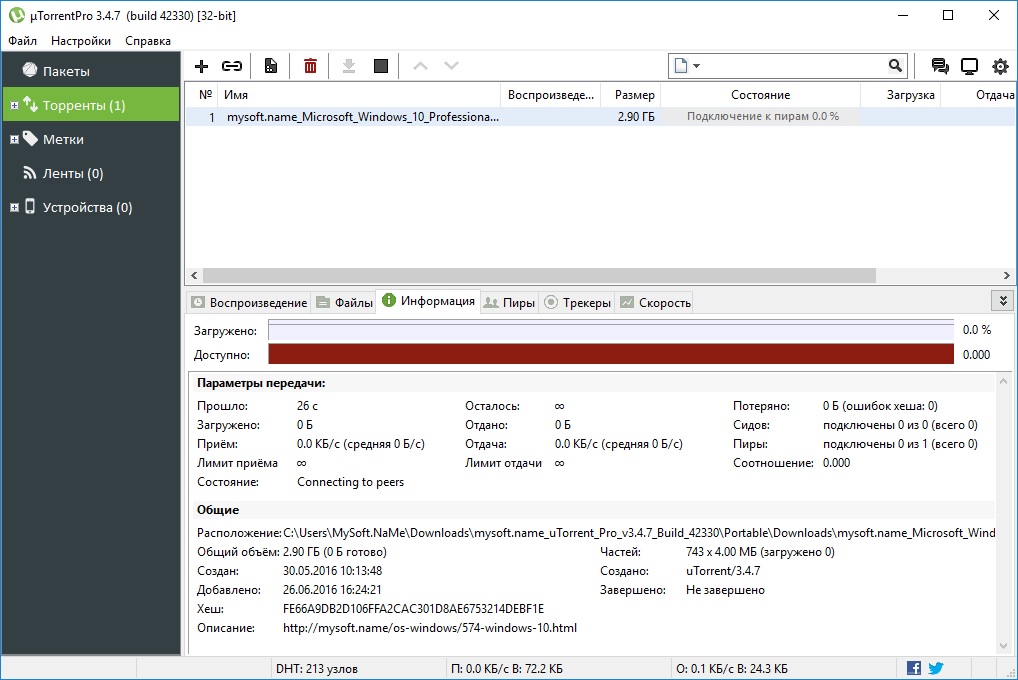
Task: Click the Move Down Queue arrow
Action: click(x=451, y=66)
